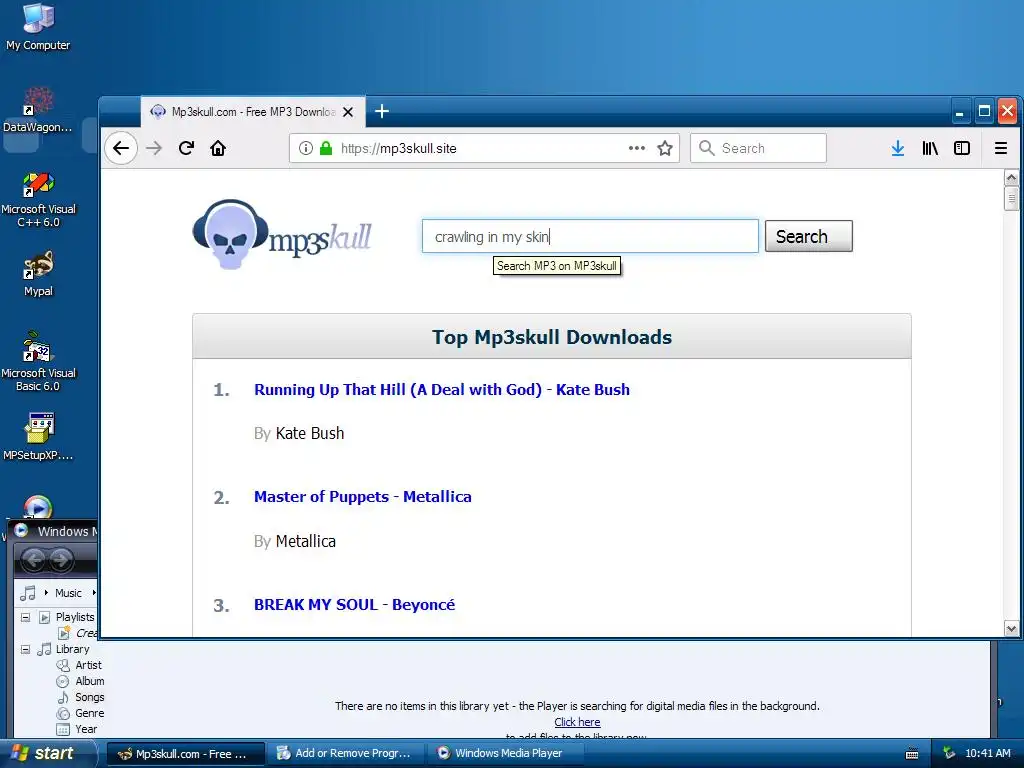The width and height of the screenshot is (1024, 768).
Task: Open the browser home page icon
Action: [218, 148]
